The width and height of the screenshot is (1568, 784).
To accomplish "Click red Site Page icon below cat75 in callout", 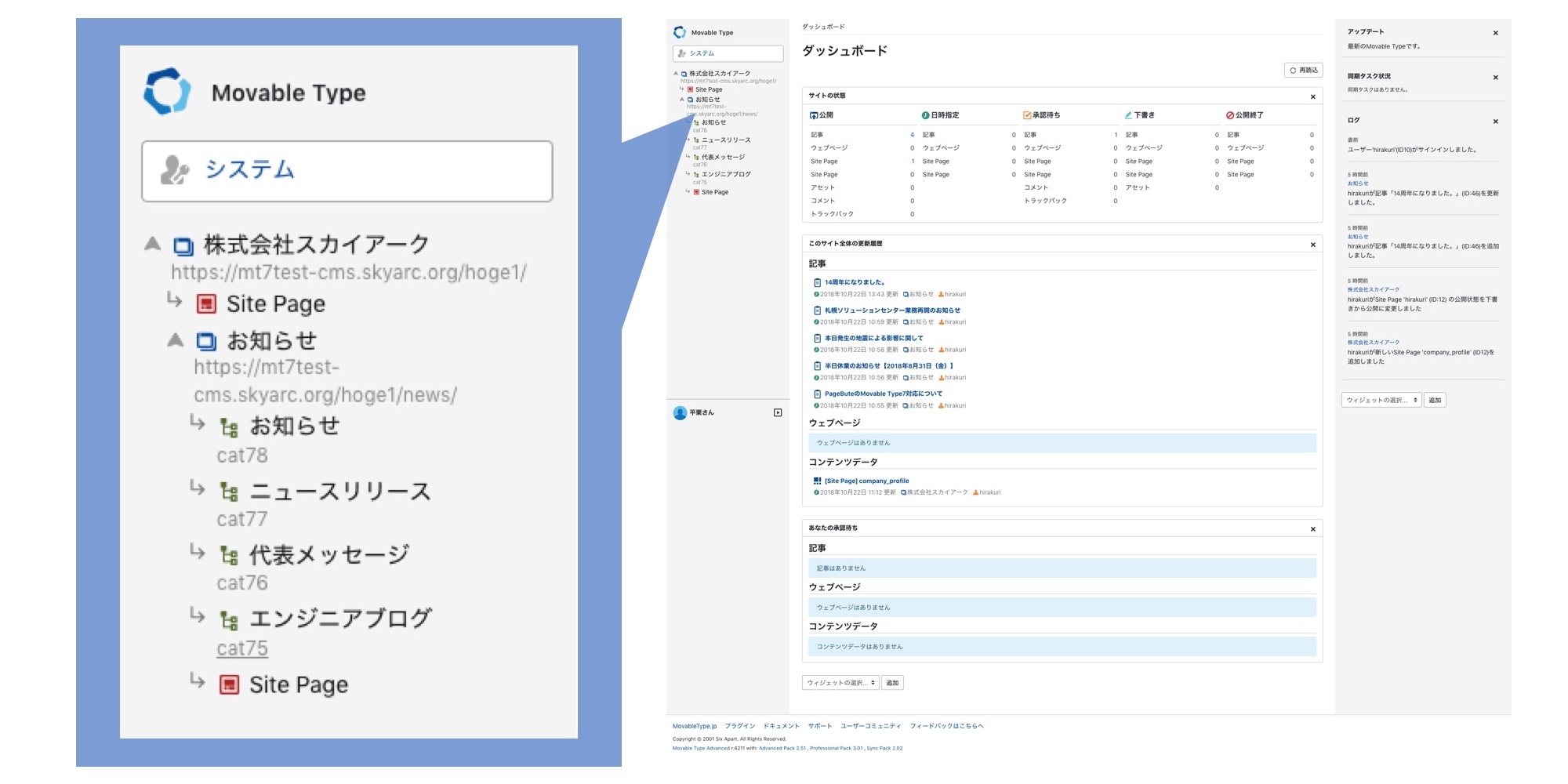I will 229,684.
